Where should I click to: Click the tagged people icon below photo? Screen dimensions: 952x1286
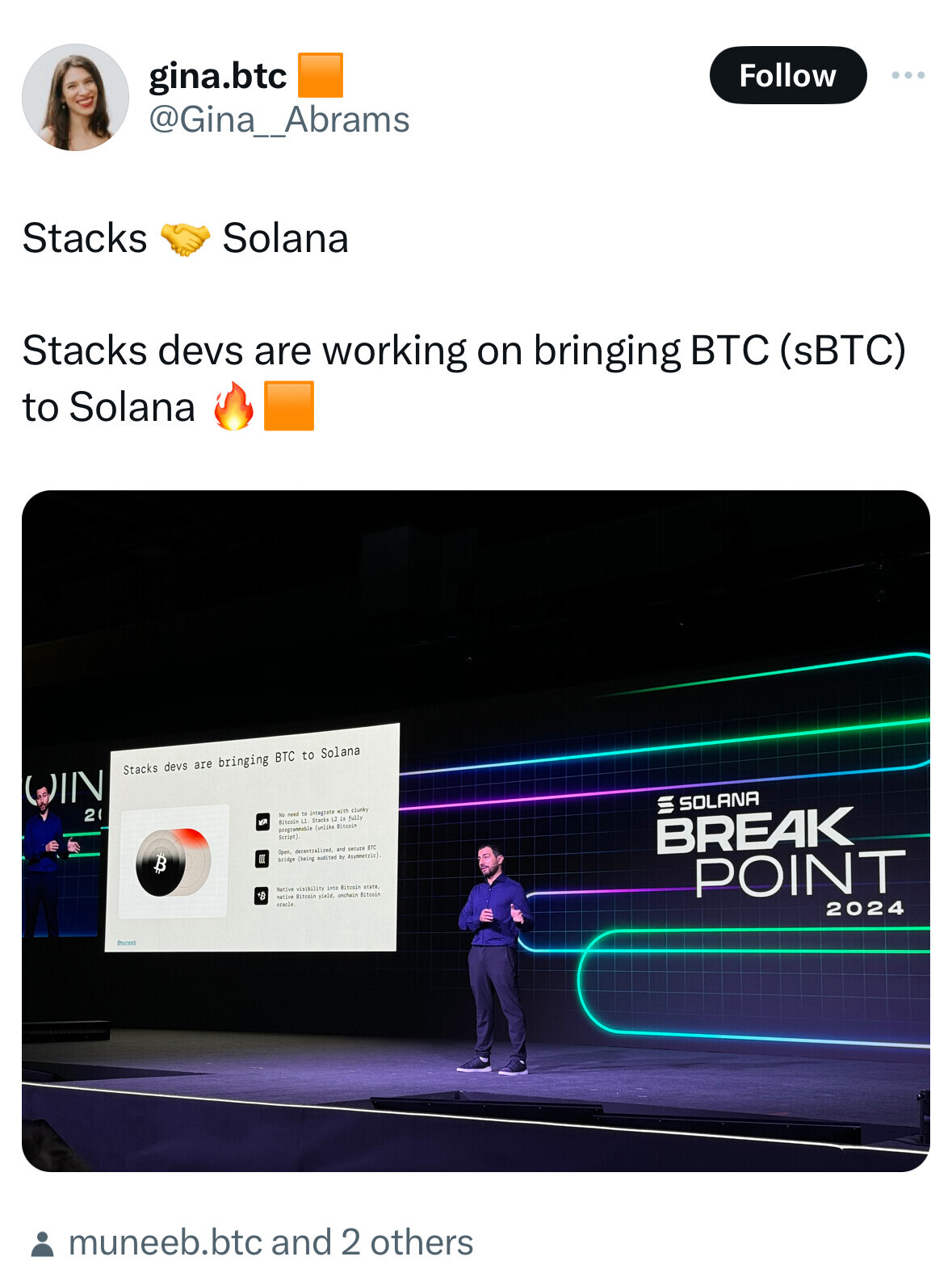pos(42,1243)
